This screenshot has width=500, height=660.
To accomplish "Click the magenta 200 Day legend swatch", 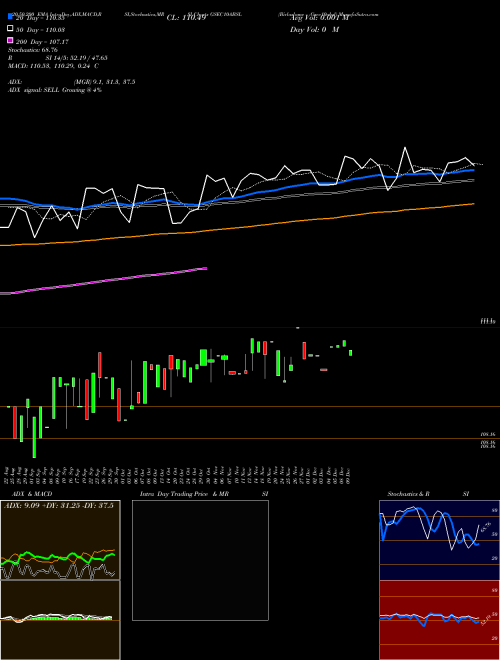I will pos(11,40).
